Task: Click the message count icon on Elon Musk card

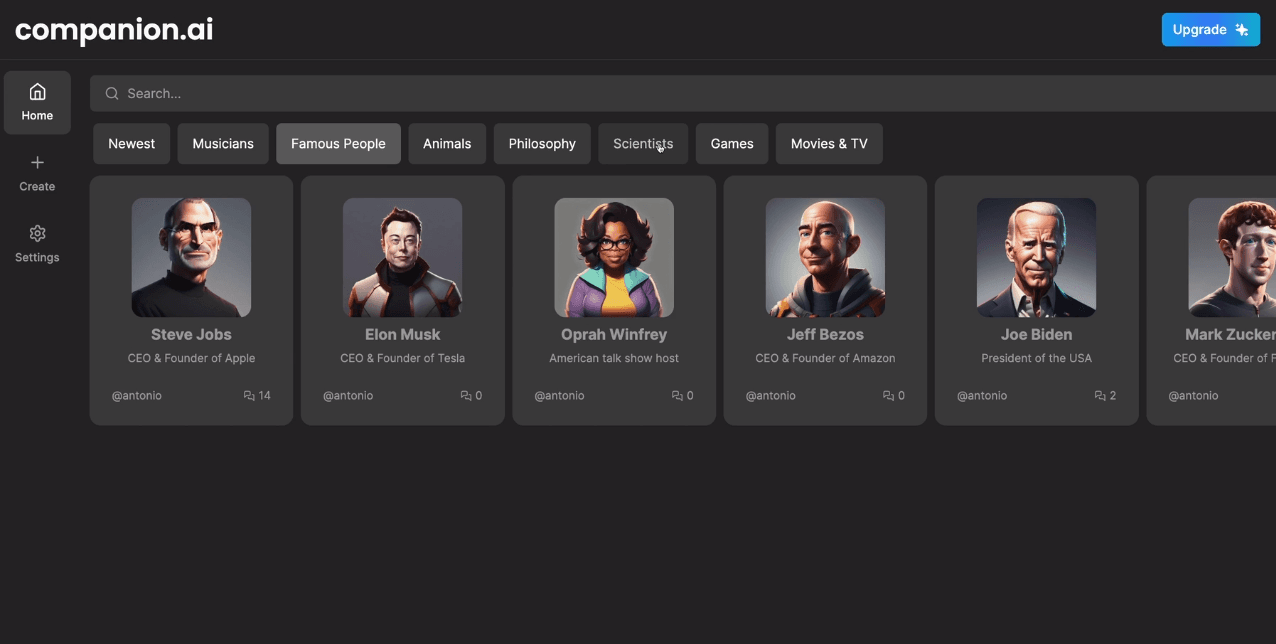Action: click(x=466, y=396)
